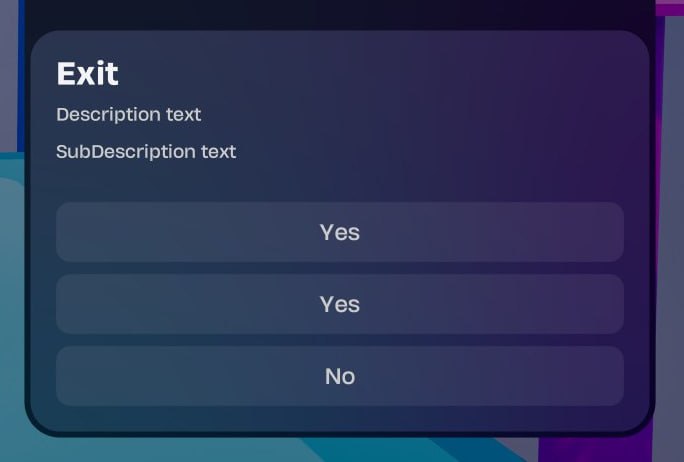This screenshot has height=462, width=684.
Task: Click dialog padding beneath the No button
Action: 340,416
